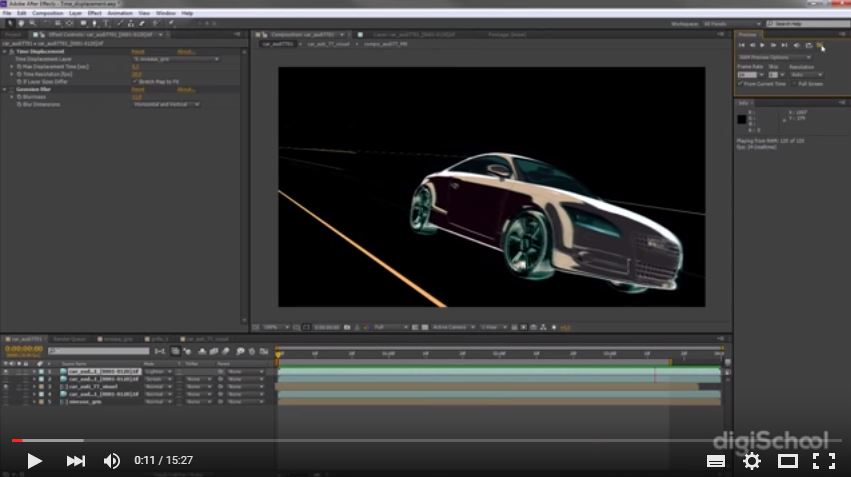This screenshot has width=851, height=477.
Task: Click Next Frame in Preview panel
Action: pyautogui.click(x=773, y=46)
